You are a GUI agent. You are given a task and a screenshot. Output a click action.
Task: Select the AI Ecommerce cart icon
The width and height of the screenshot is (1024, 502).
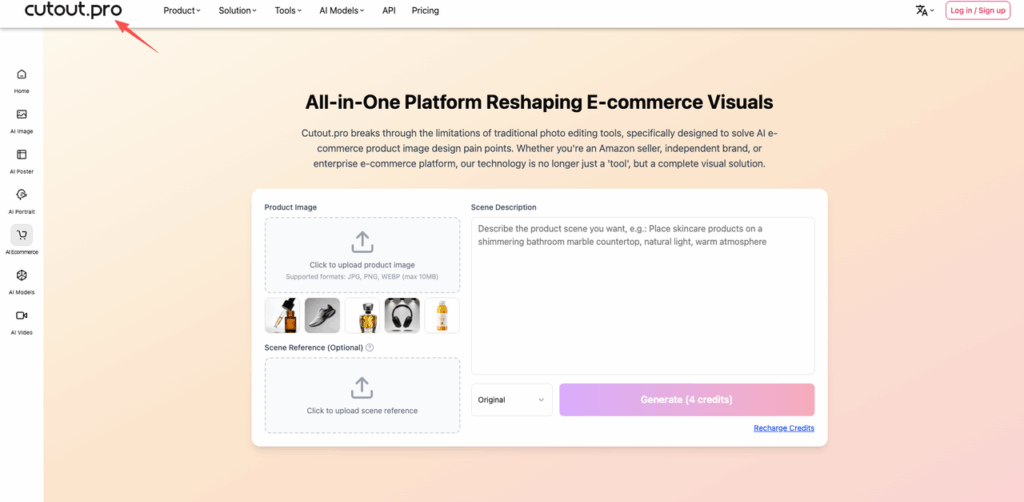point(22,235)
